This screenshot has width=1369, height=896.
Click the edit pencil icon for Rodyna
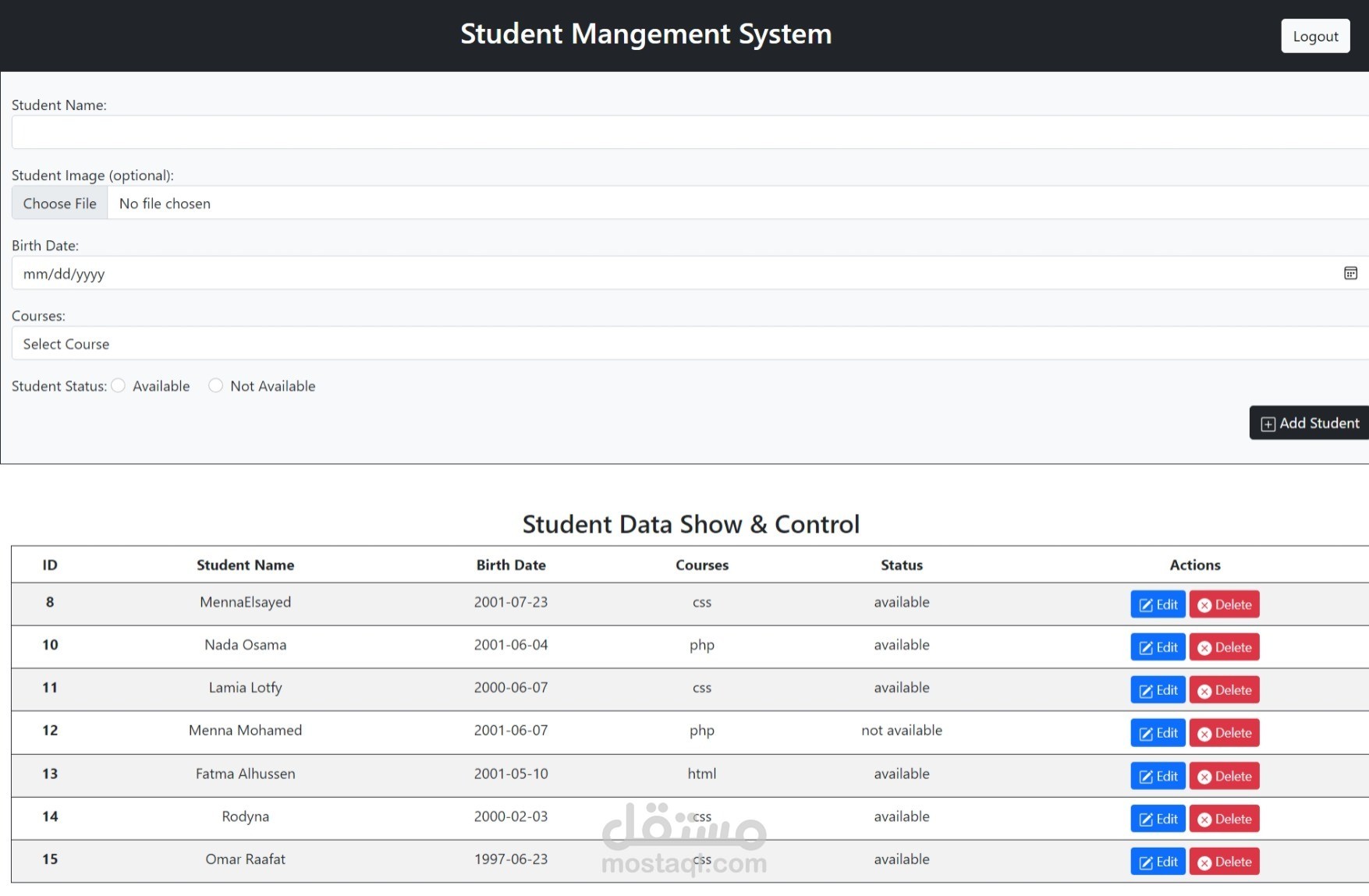(1144, 819)
